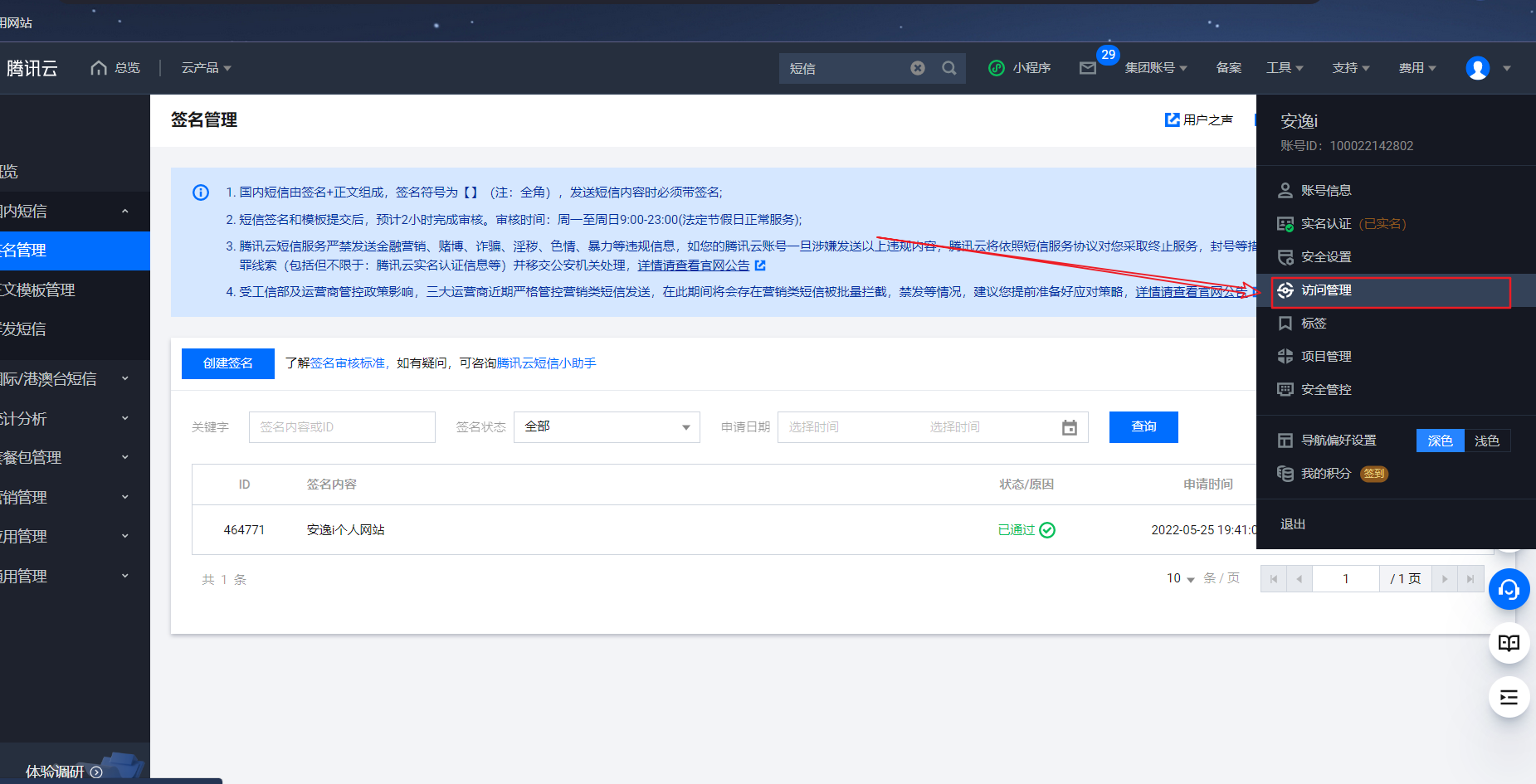Open 体验调研 at sidebar bottom
The width and height of the screenshot is (1536, 784).
pos(64,772)
